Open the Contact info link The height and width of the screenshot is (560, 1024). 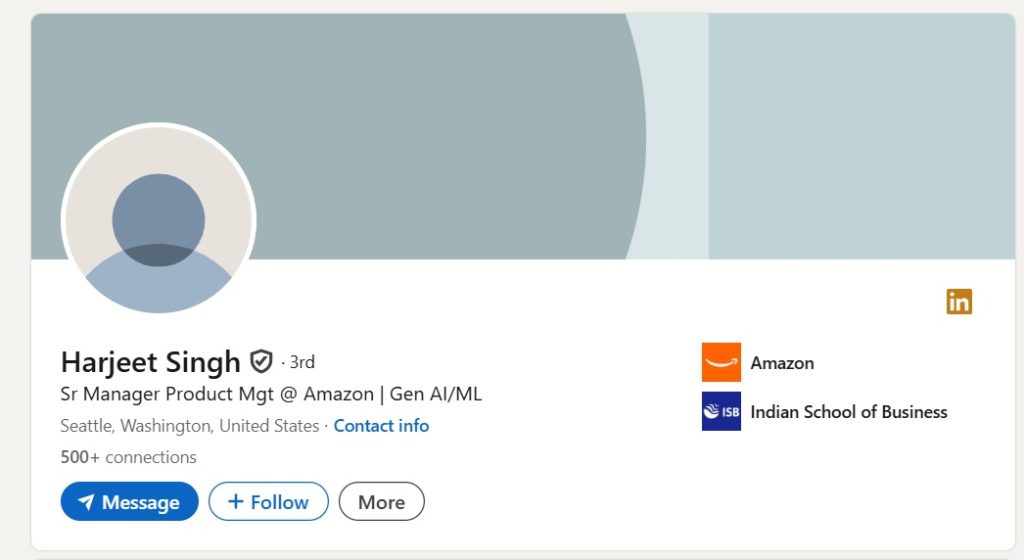coord(381,426)
